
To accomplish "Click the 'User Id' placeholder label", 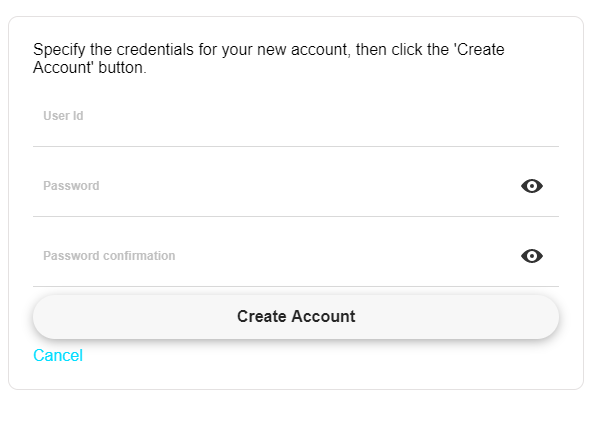I will click(x=63, y=116).
